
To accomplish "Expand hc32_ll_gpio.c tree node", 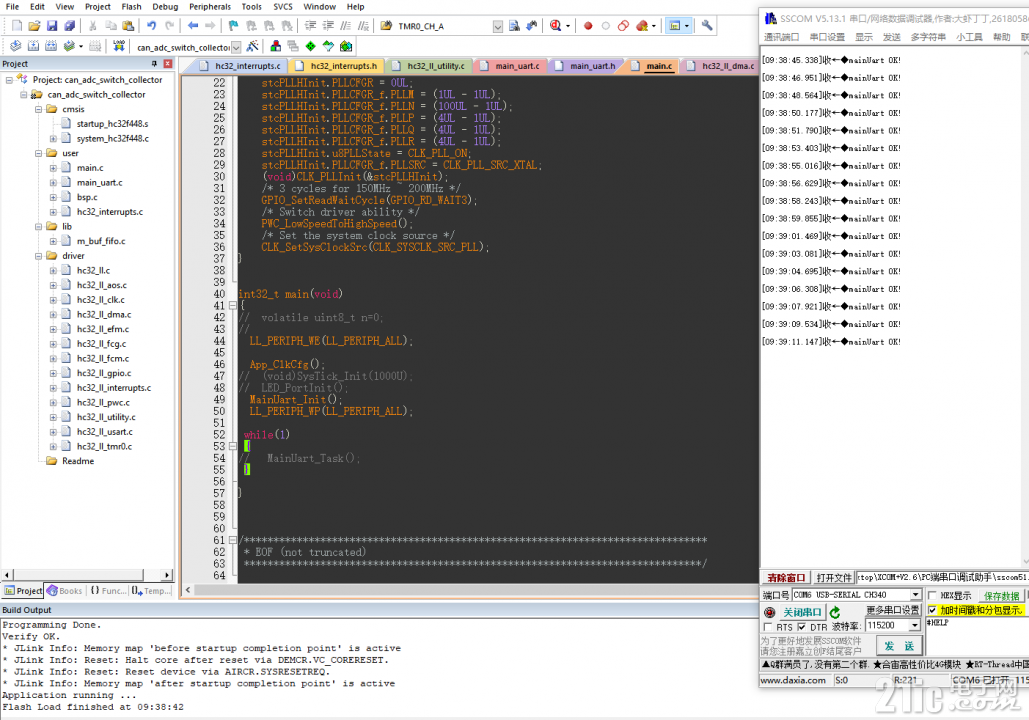I will [53, 373].
